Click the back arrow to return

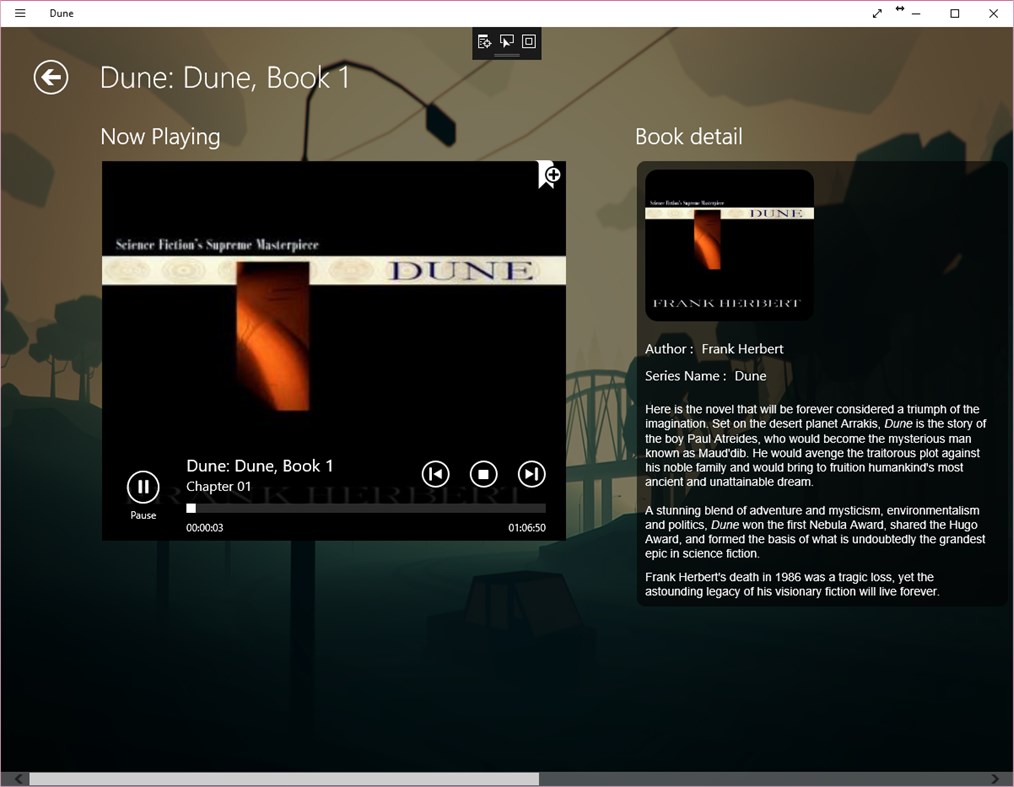coord(50,77)
